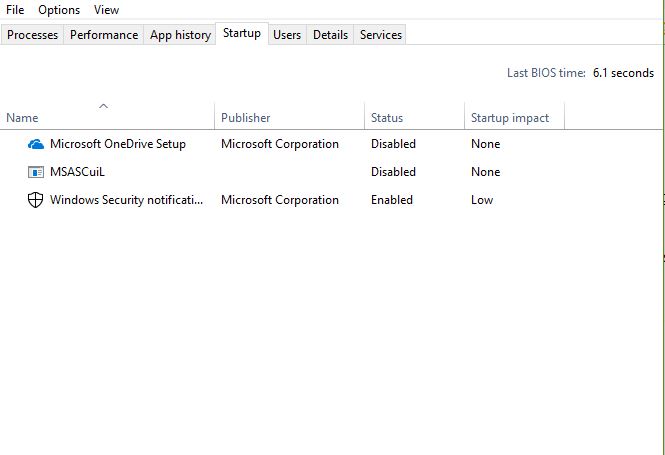Click the sort arrow above Name
Image resolution: width=665 pixels, height=455 pixels.
[x=103, y=106]
